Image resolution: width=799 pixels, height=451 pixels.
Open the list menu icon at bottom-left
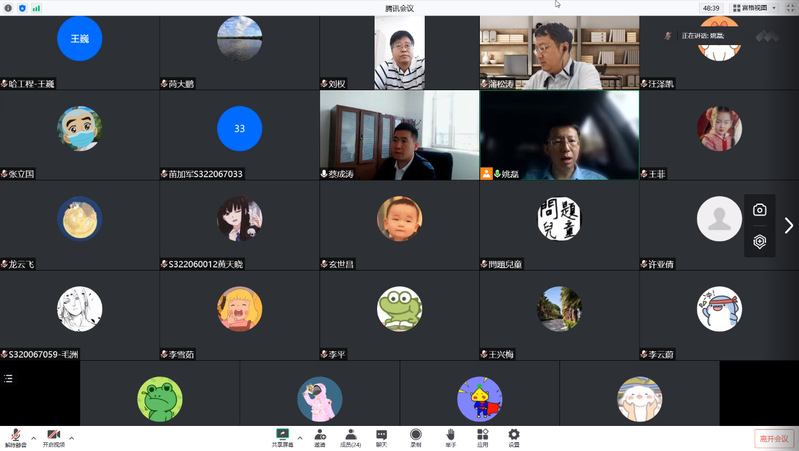8,378
